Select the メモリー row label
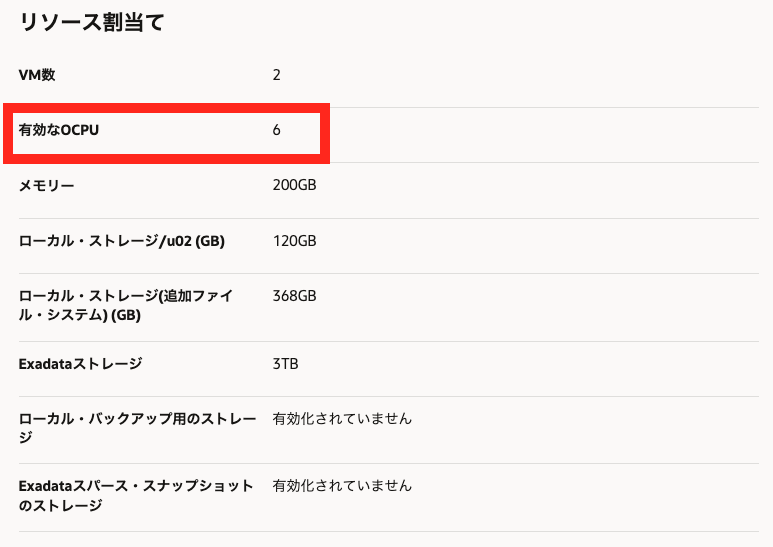Viewport: 773px width, 547px height. [x=46, y=186]
